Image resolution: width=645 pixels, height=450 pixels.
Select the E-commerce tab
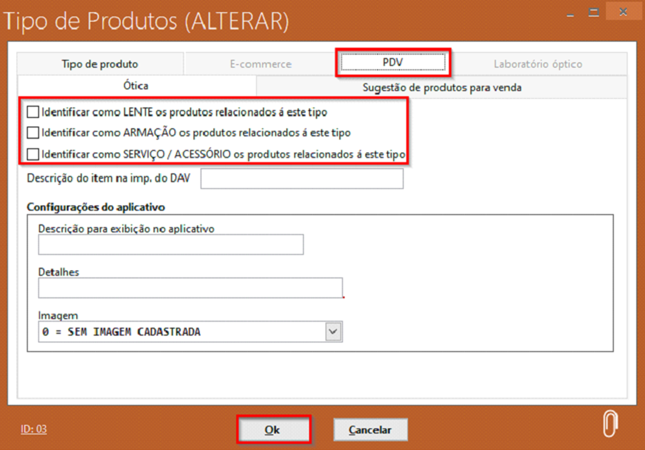(x=260, y=64)
